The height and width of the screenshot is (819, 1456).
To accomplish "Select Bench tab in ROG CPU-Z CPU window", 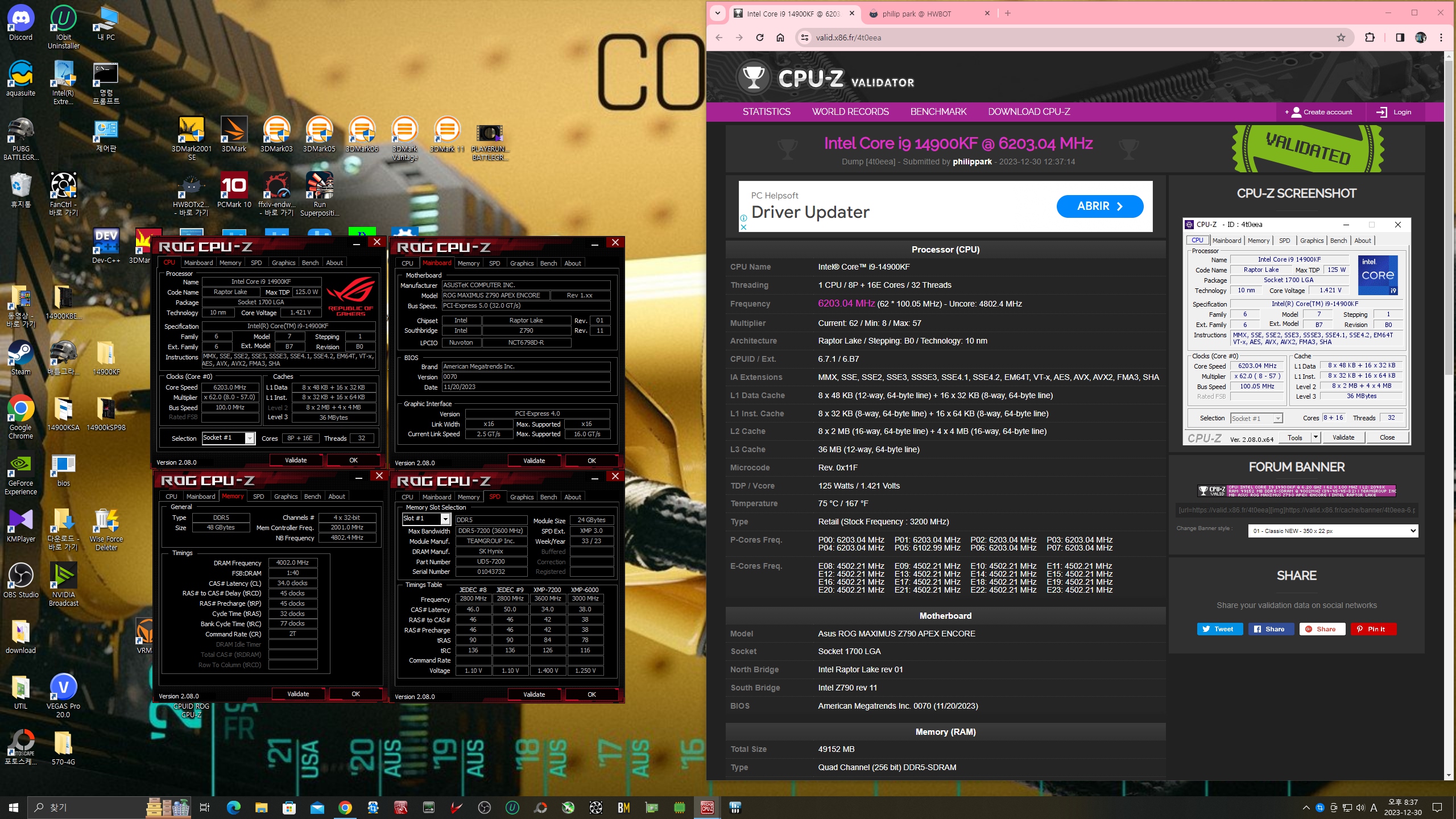I will point(310,263).
